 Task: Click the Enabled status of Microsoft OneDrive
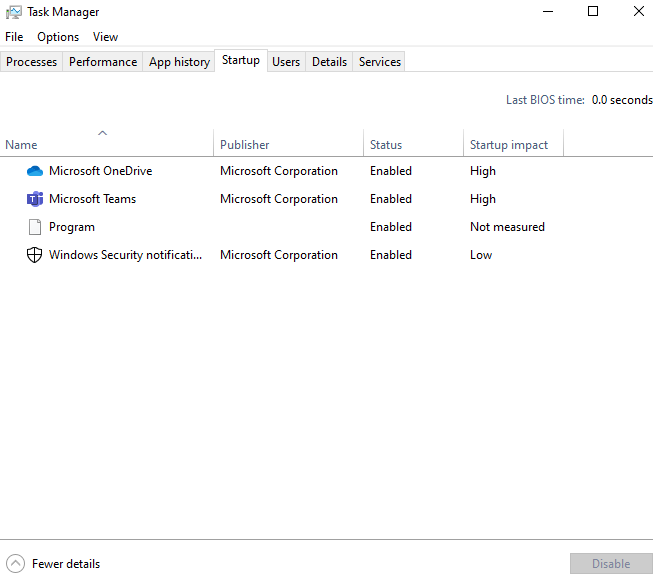click(391, 171)
